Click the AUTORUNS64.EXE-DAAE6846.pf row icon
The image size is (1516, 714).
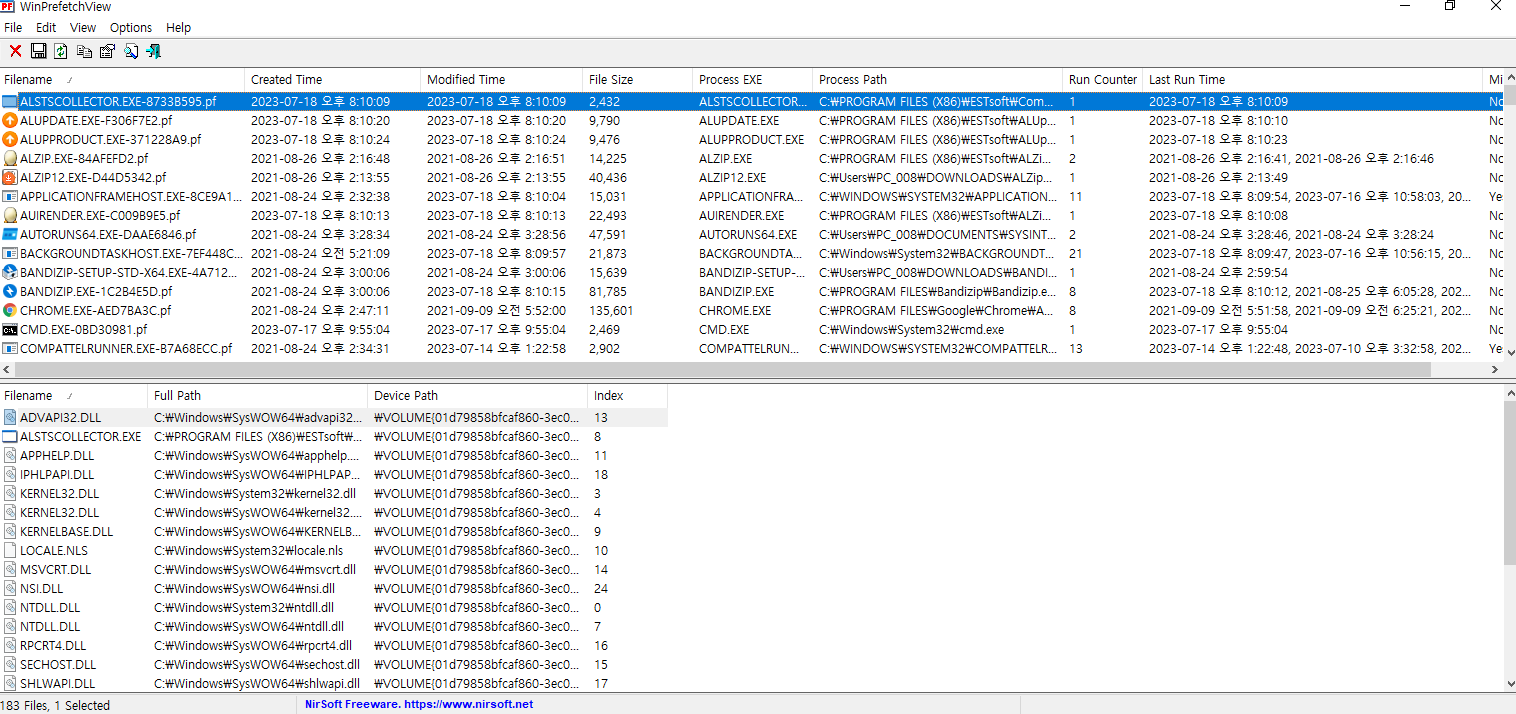tap(10, 235)
